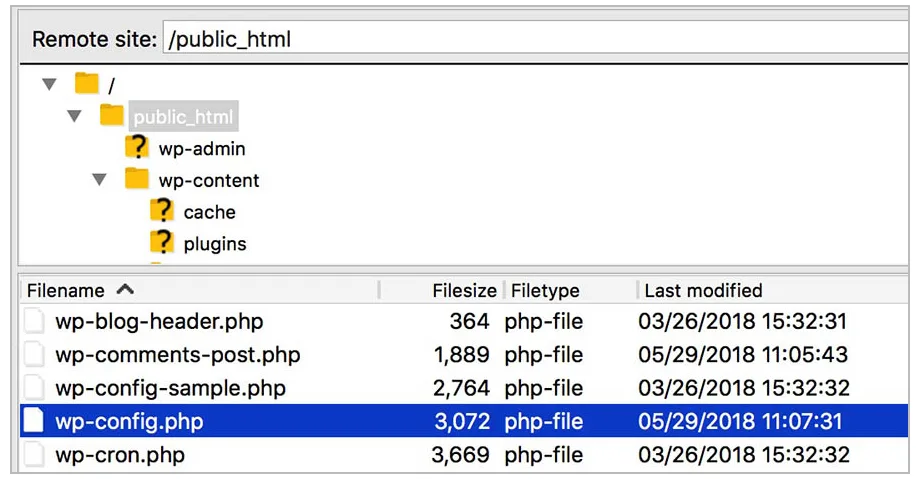
Task: Click the date 03/26/2018 15:32:31
Action: point(743,321)
